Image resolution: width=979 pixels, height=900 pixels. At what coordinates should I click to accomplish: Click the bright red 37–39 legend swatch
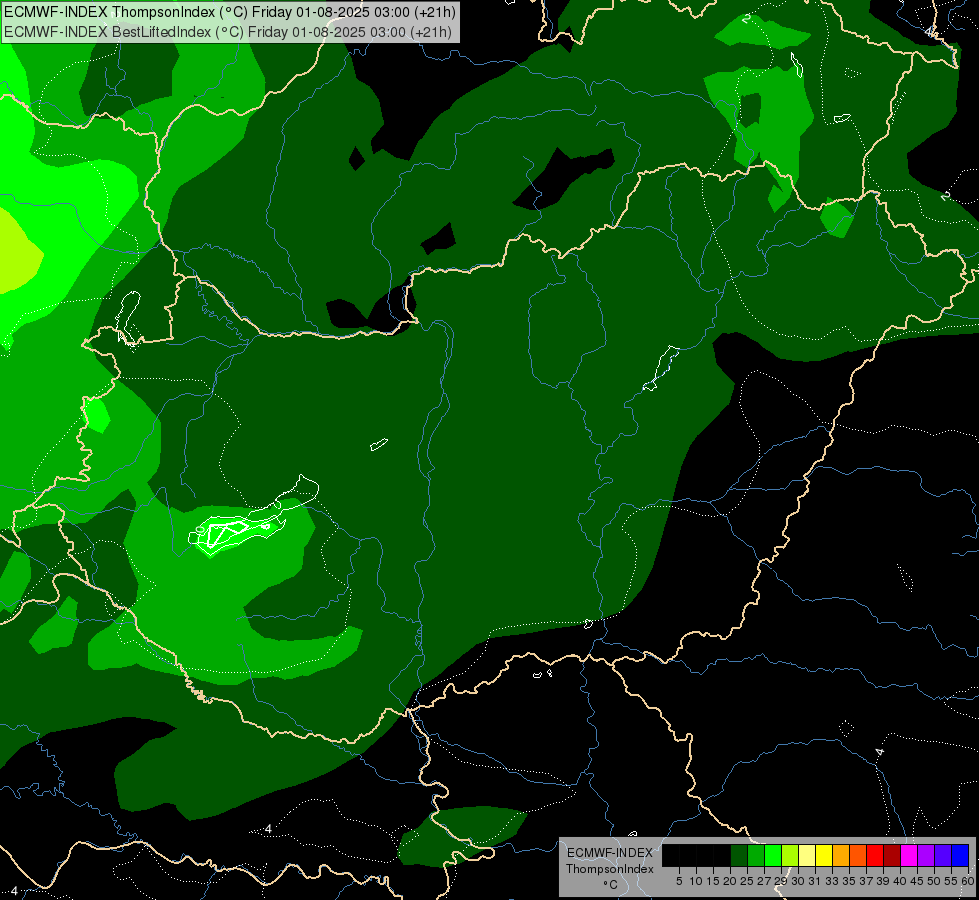point(875,855)
